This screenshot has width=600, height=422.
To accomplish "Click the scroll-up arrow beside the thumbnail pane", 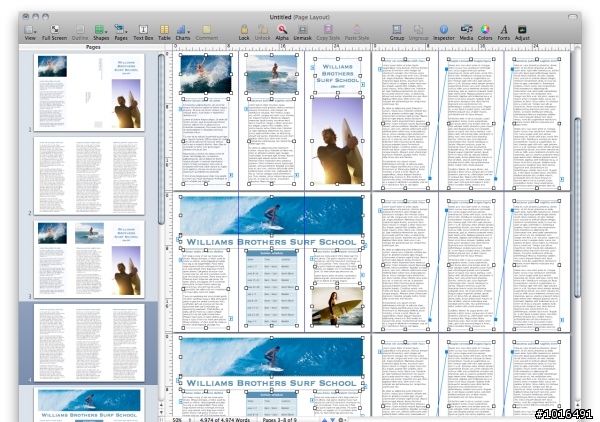I will [161, 405].
